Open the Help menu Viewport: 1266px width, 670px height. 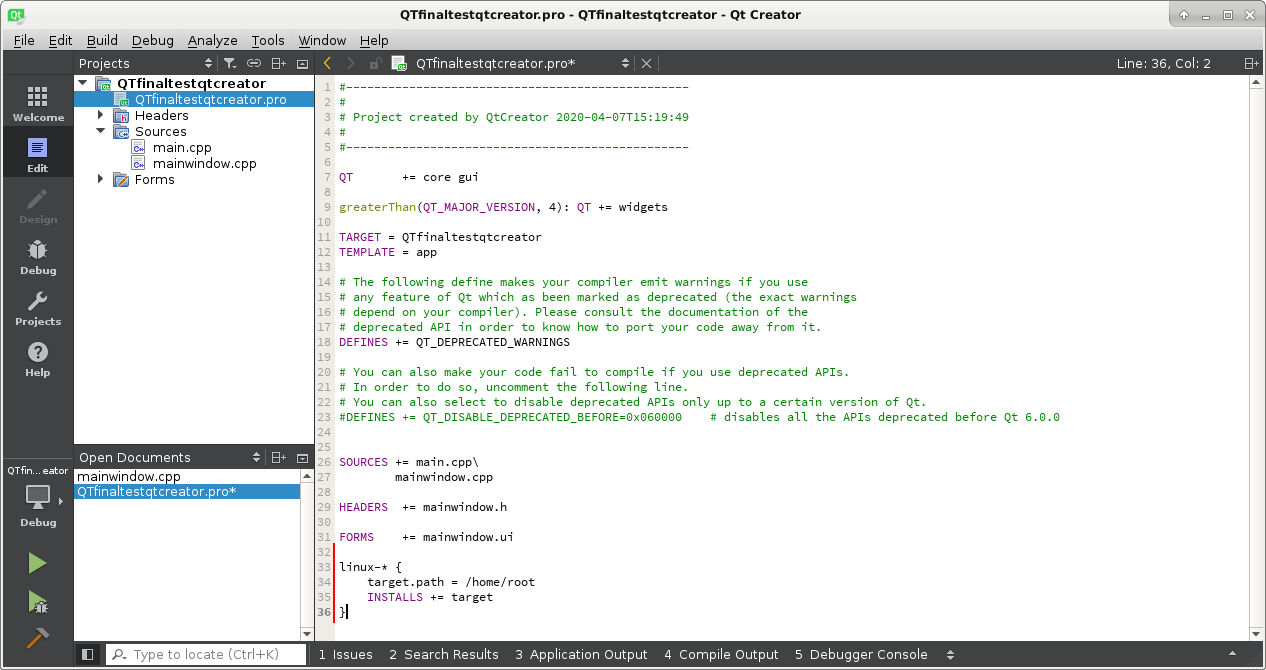[374, 40]
